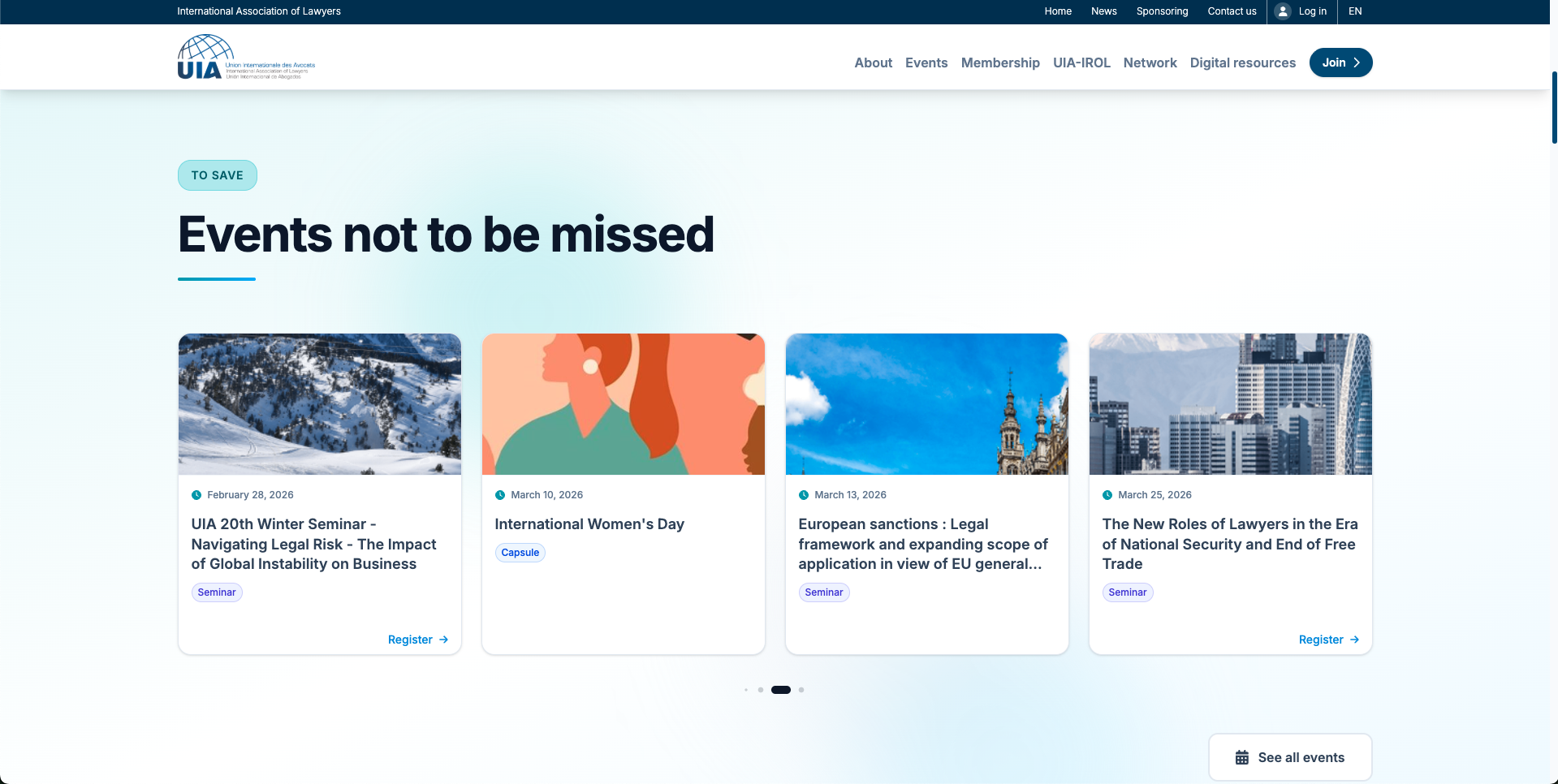Click the clock icon beside March 10, 2026

(x=500, y=495)
